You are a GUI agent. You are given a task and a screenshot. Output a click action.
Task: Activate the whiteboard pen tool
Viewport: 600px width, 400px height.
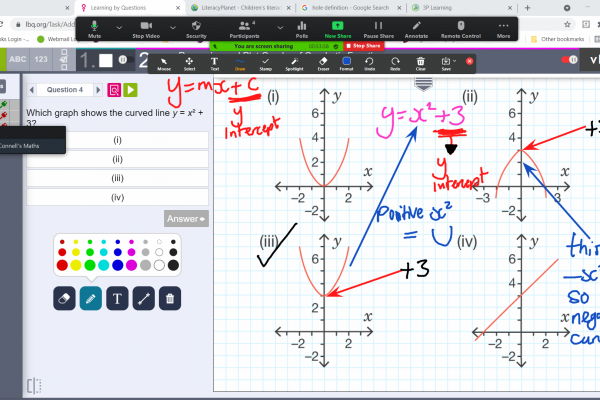pos(90,297)
